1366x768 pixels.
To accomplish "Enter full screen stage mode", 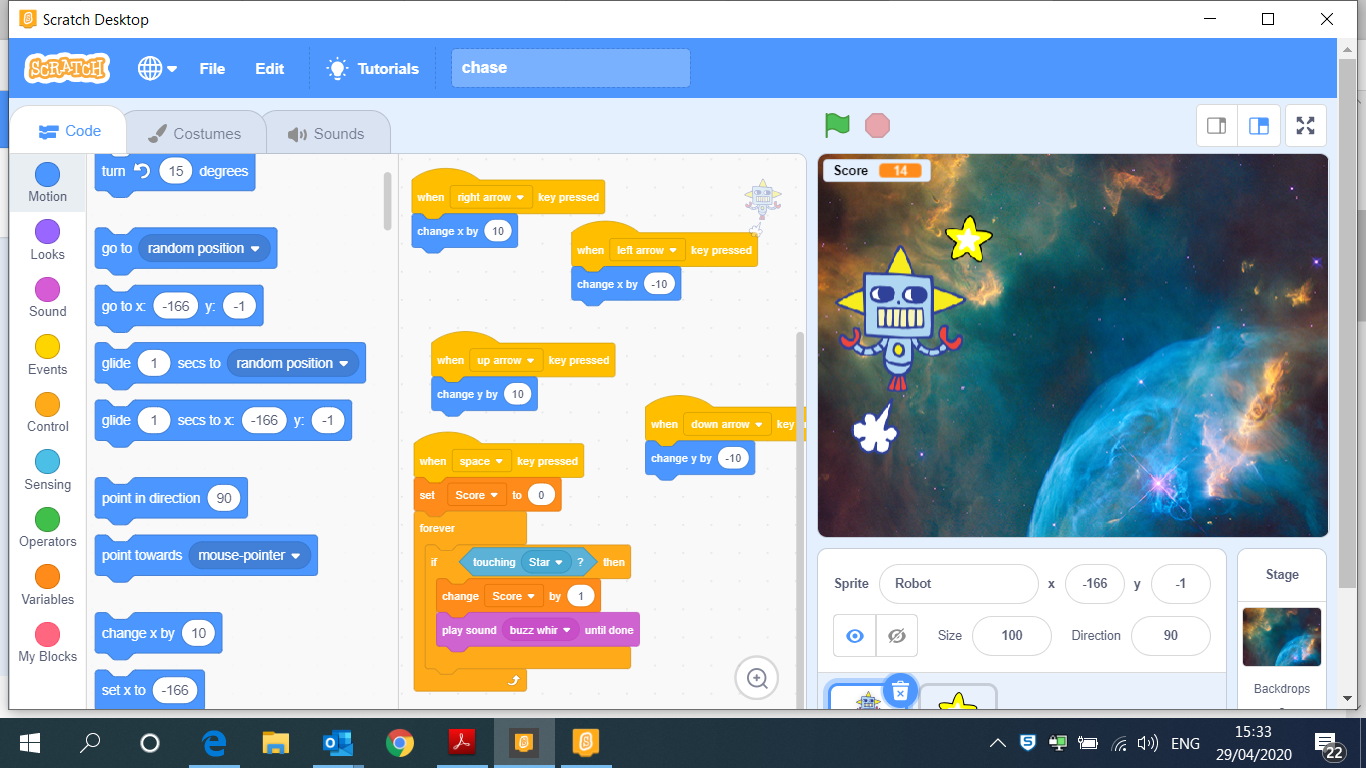I will 1305,125.
